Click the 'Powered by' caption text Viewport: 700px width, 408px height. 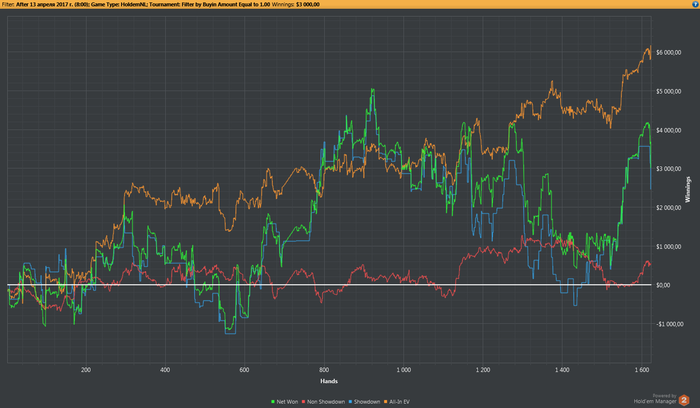[x=664, y=396]
